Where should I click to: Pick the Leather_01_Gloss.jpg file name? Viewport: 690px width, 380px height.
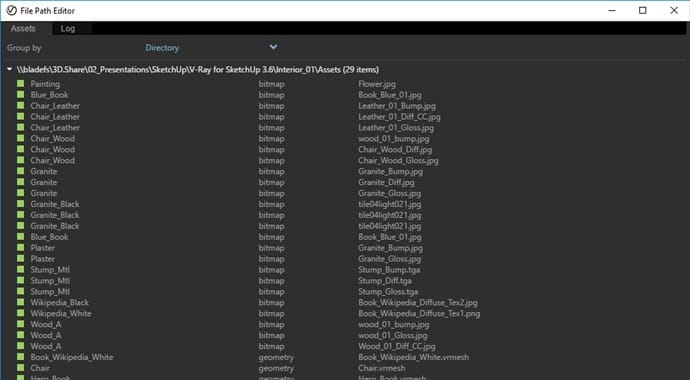tap(396, 128)
